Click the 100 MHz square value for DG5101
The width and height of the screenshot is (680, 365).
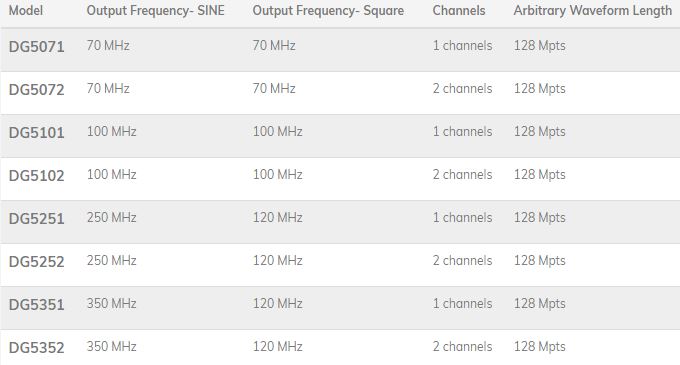(278, 131)
